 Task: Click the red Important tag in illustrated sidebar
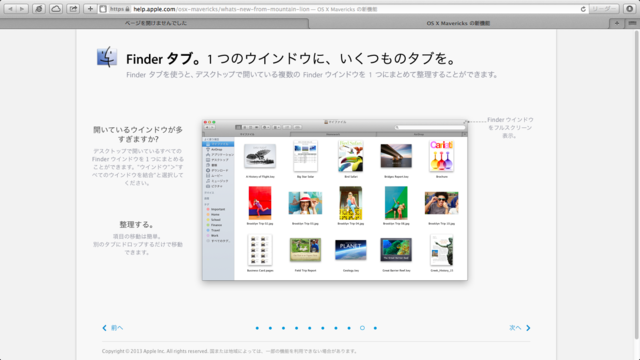[x=216, y=209]
